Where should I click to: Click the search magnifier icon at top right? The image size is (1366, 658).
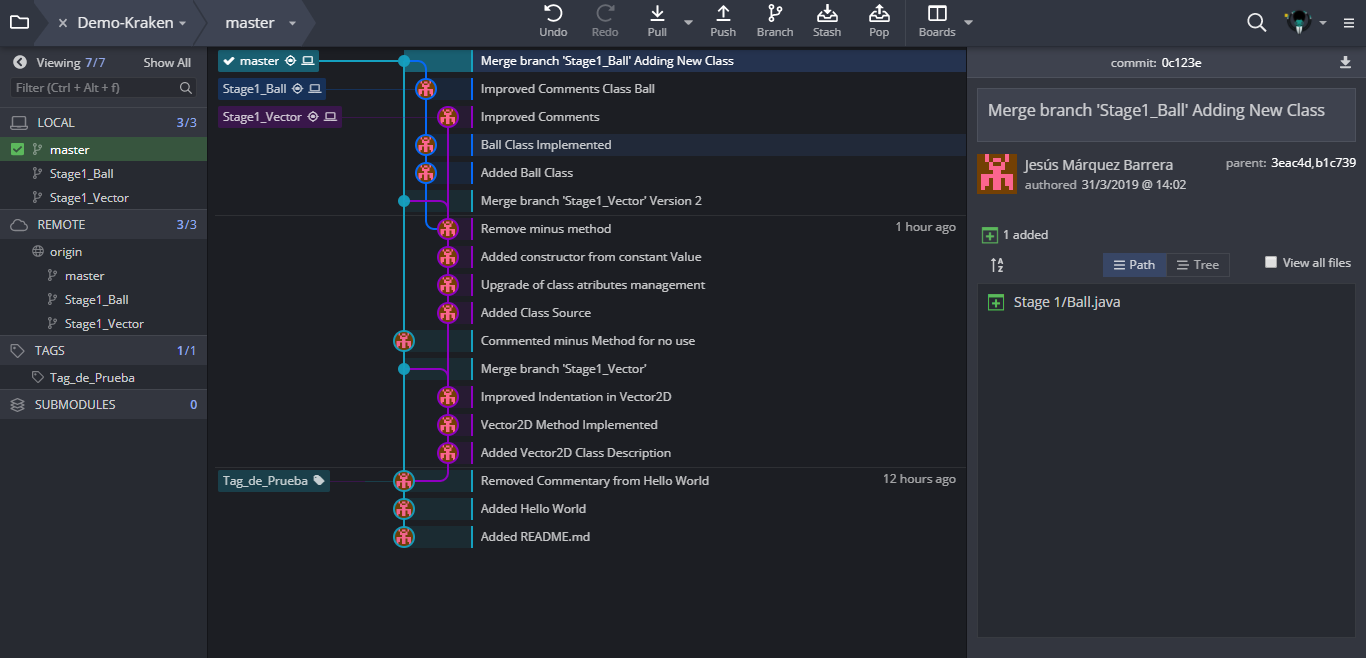tap(1257, 22)
